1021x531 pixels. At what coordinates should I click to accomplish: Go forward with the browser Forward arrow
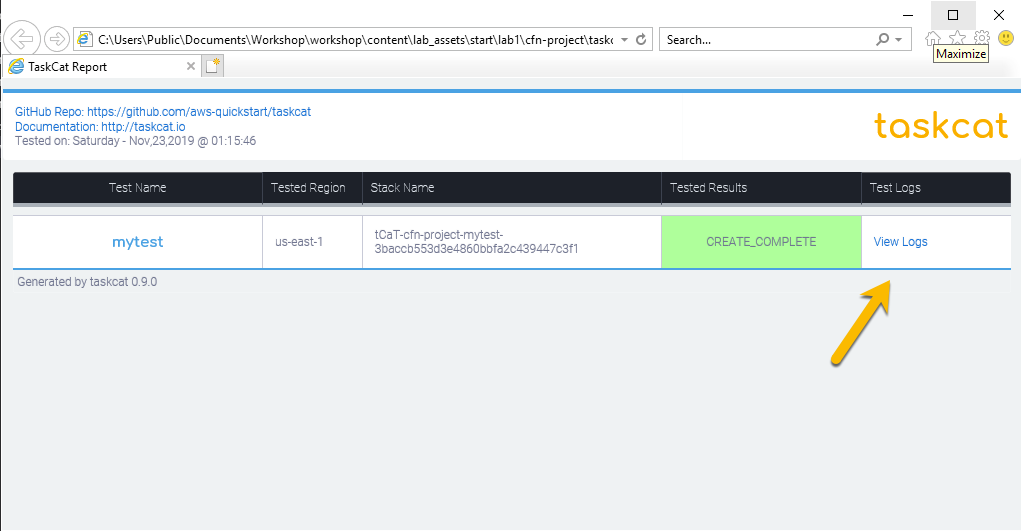tap(57, 39)
